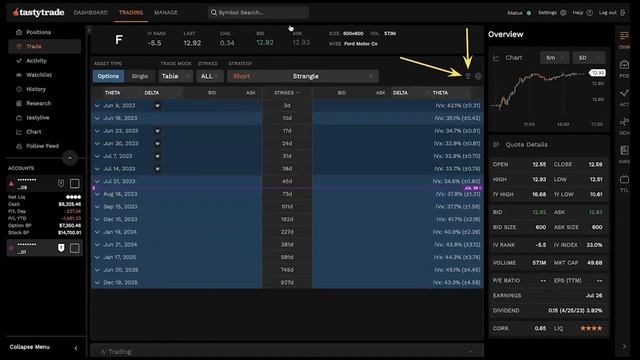Click the Earnings Jul 26 value
Screen dimensions: 640x360
click(x=594, y=296)
